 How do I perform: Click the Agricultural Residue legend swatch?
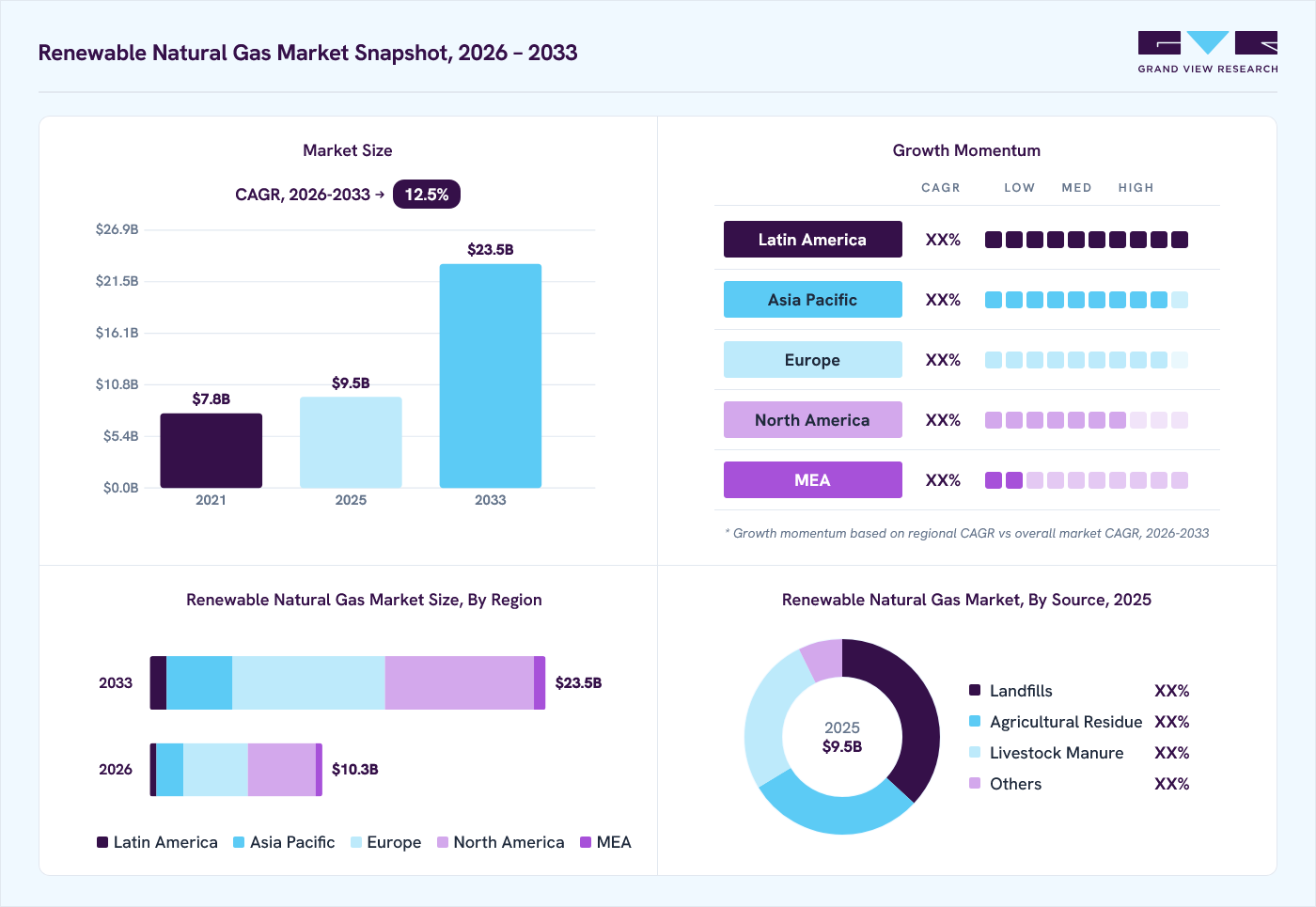[975, 721]
